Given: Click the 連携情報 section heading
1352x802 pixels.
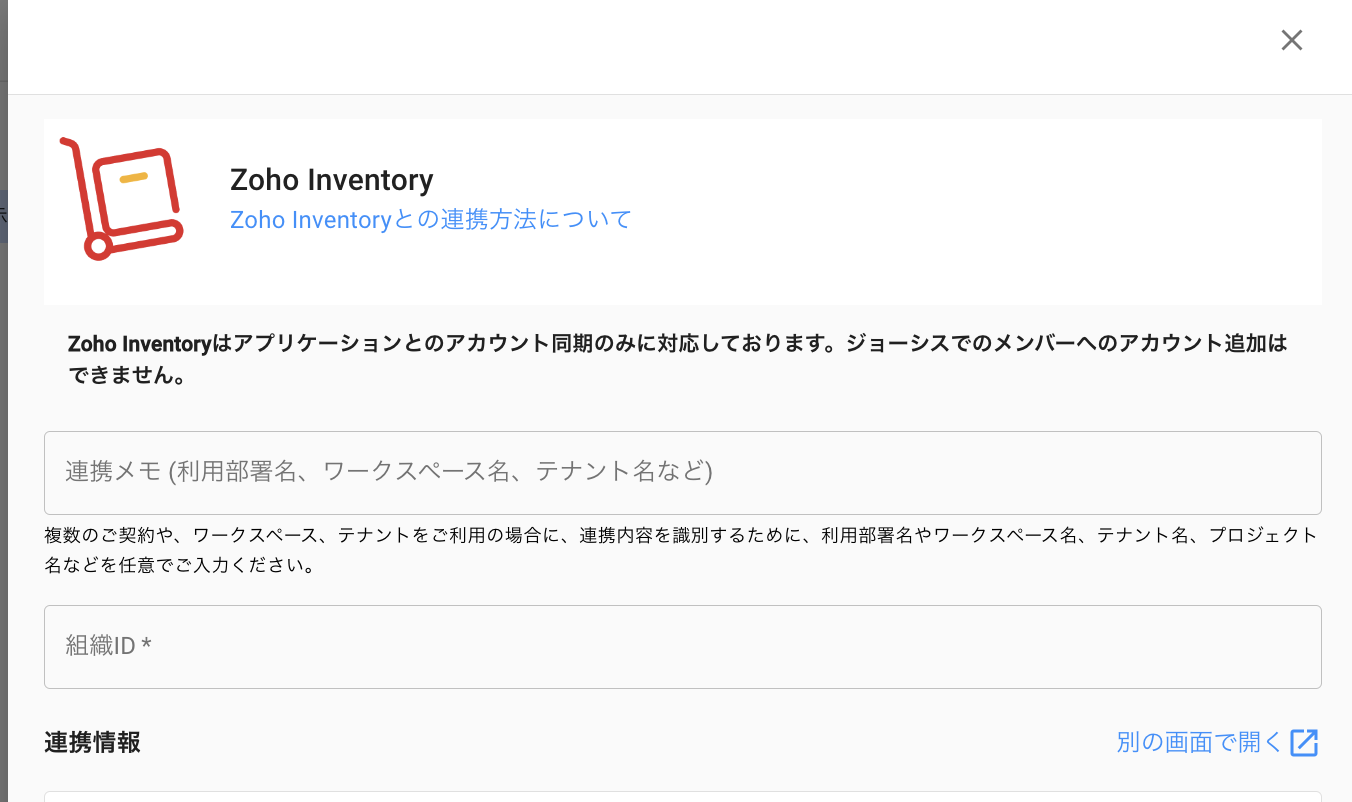Looking at the screenshot, I should (92, 742).
